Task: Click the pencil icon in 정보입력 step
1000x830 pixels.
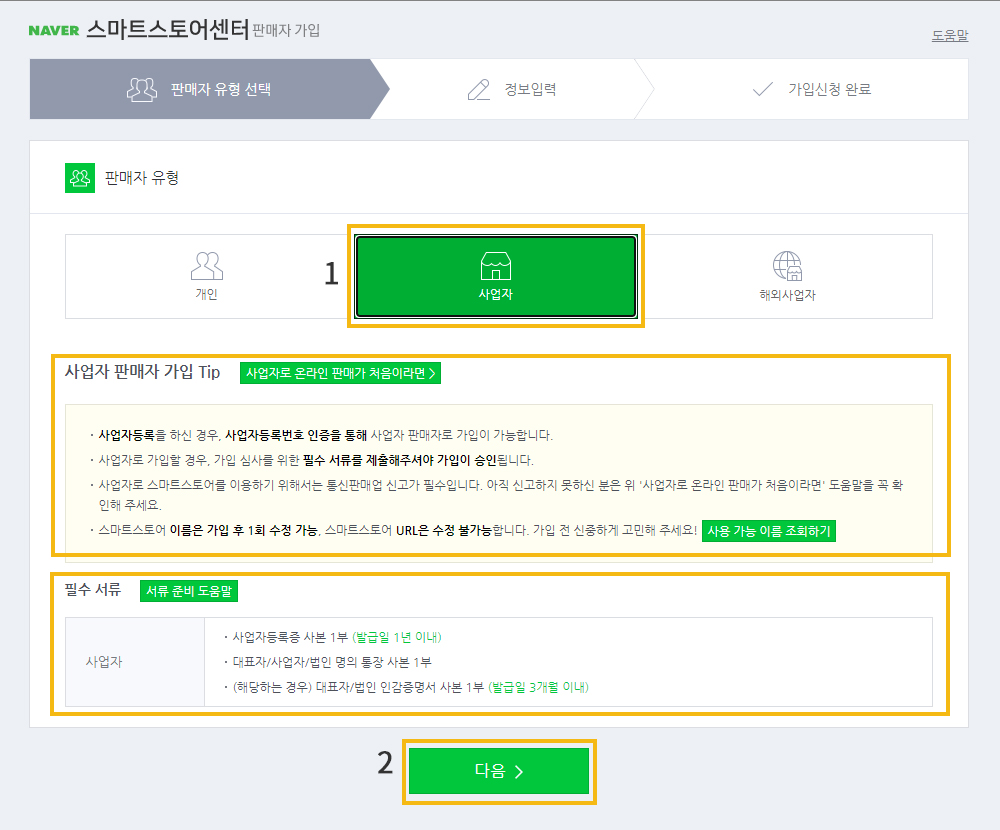Action: 478,89
